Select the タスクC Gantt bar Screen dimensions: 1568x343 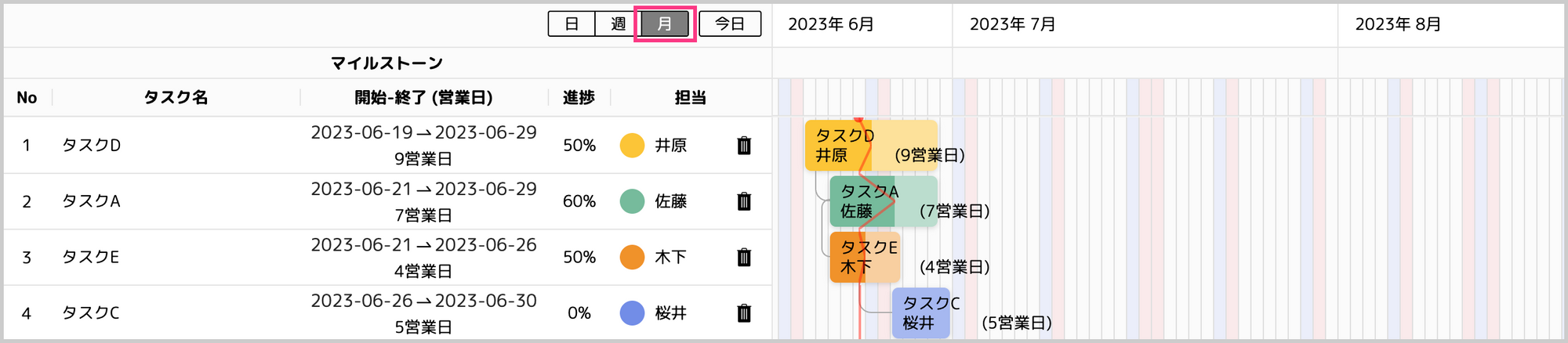[x=921, y=313]
